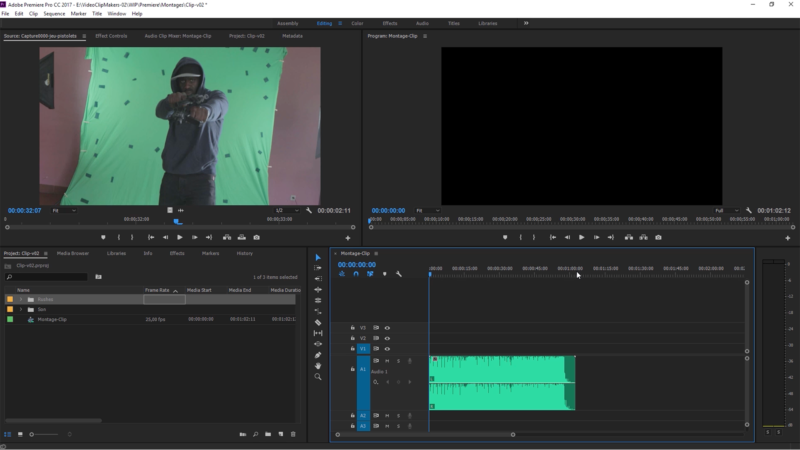
Task: Click Insert button in Source monitor
Action: pos(227,237)
